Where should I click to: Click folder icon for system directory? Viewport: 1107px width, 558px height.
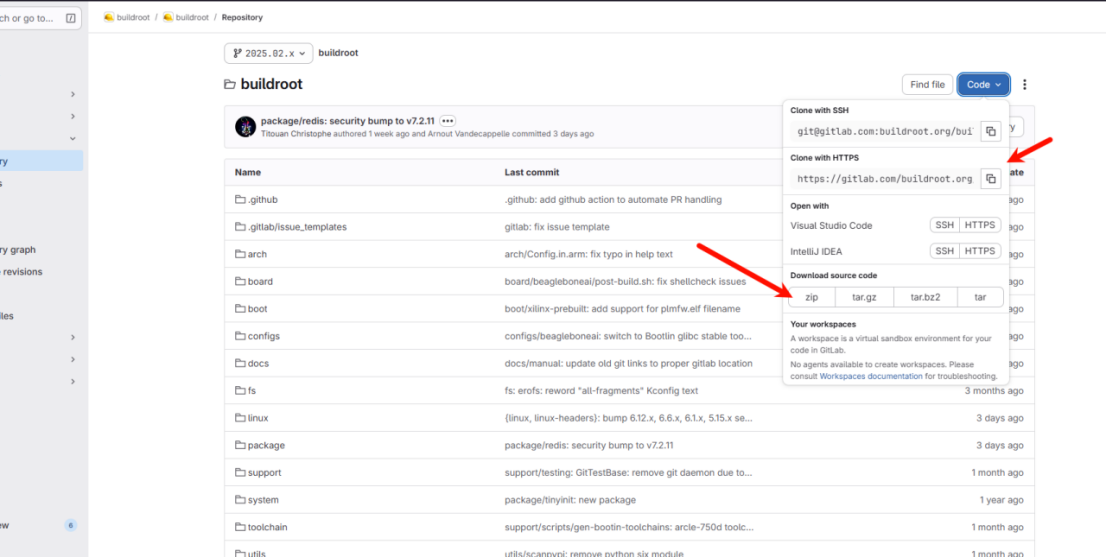click(x=240, y=500)
